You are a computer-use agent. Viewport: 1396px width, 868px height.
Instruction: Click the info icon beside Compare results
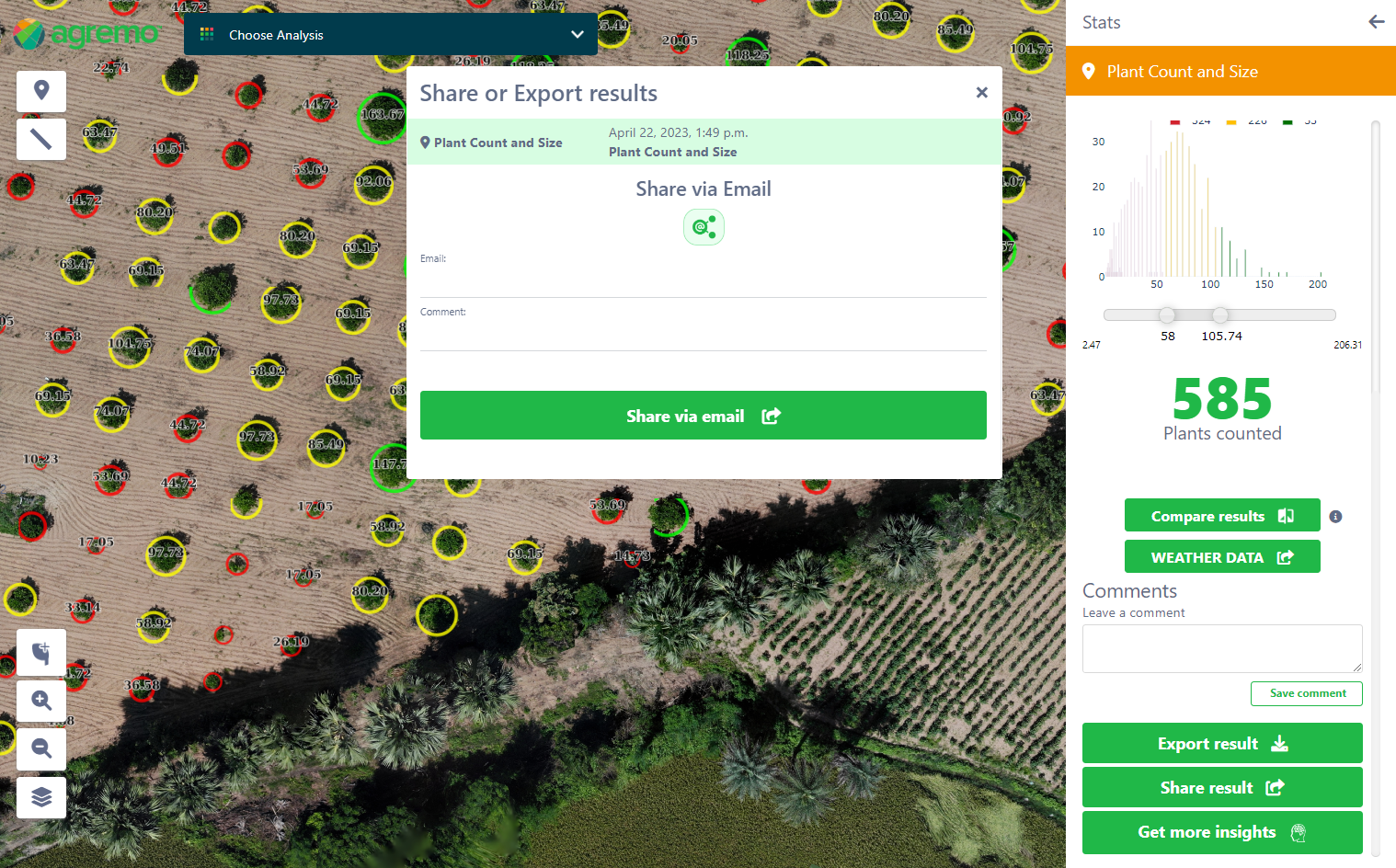tap(1335, 517)
